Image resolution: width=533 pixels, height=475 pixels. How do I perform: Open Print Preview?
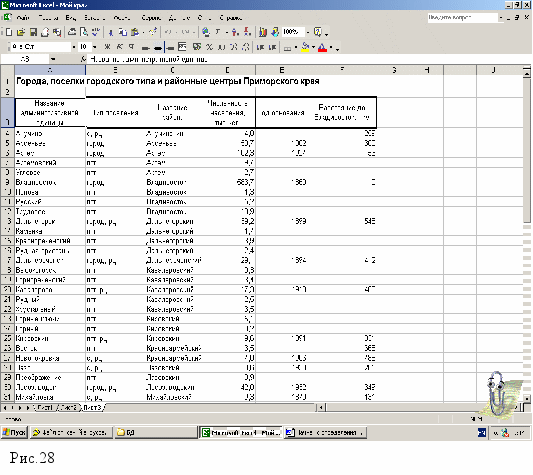84,32
